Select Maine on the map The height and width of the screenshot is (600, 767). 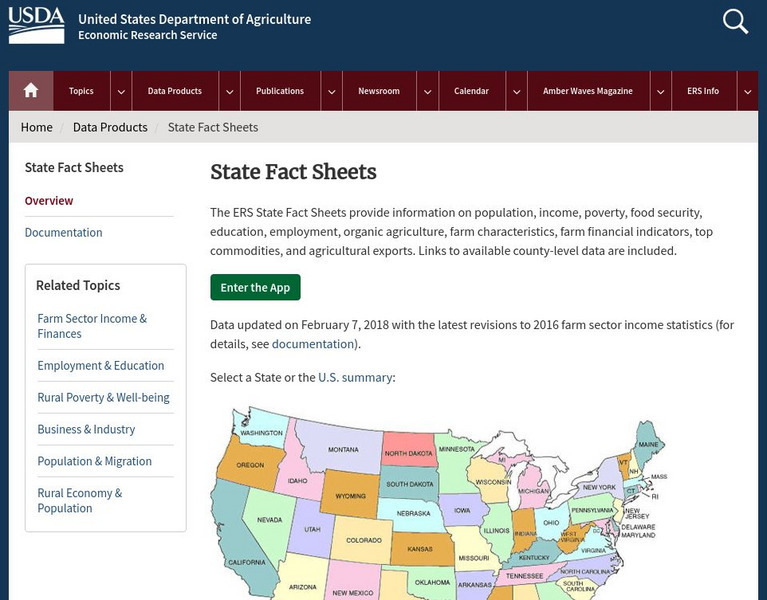click(648, 444)
